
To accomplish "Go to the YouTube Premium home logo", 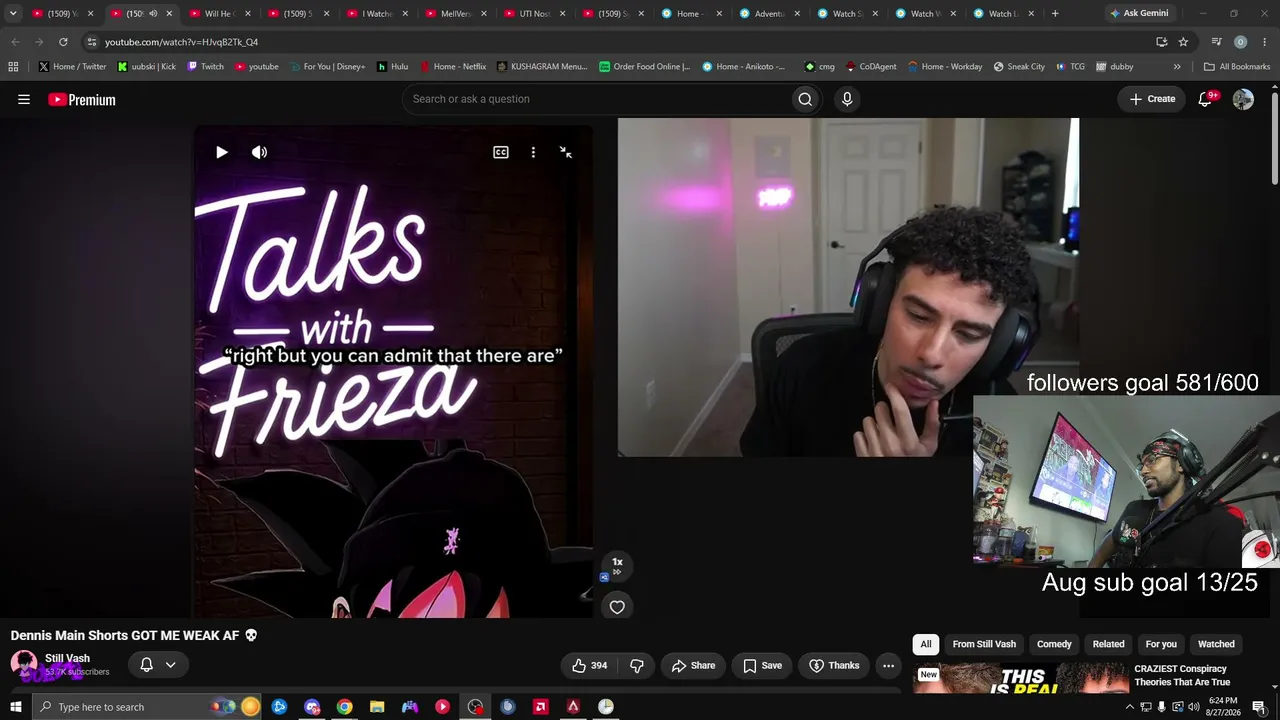I will click(x=82, y=99).
